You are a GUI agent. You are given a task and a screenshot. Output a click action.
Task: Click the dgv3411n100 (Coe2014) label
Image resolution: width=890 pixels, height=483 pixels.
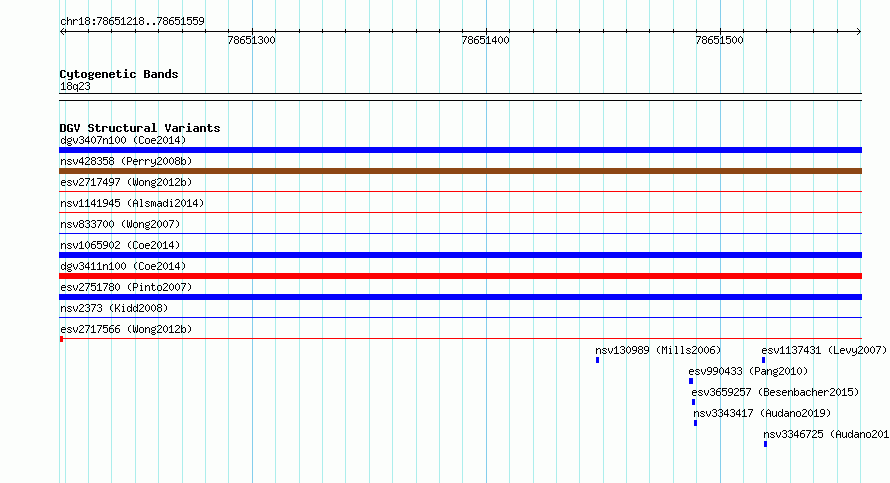123,266
